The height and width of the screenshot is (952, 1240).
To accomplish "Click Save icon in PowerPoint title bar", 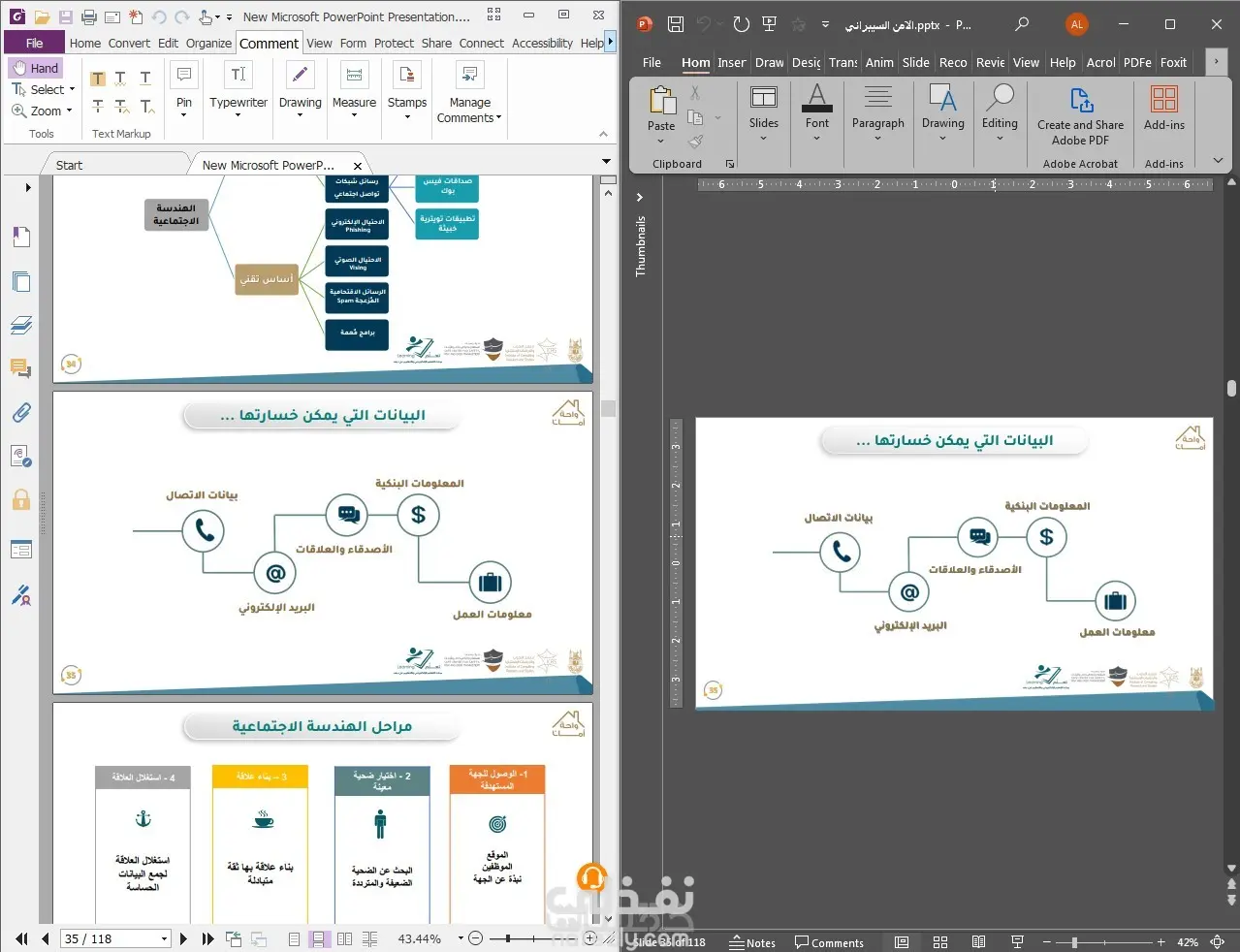I will point(676,24).
